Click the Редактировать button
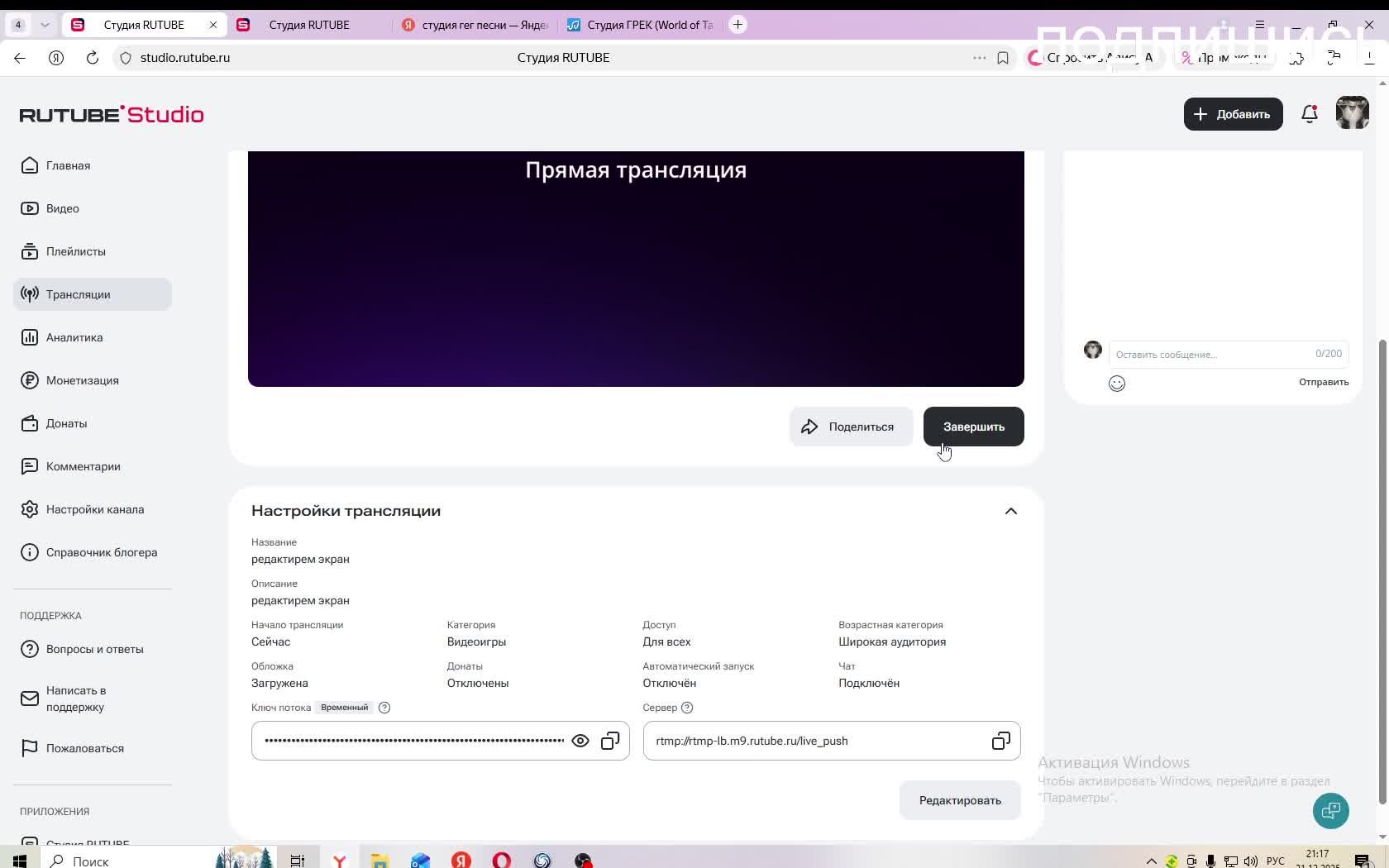Screen dimensions: 1389x868 [960, 800]
